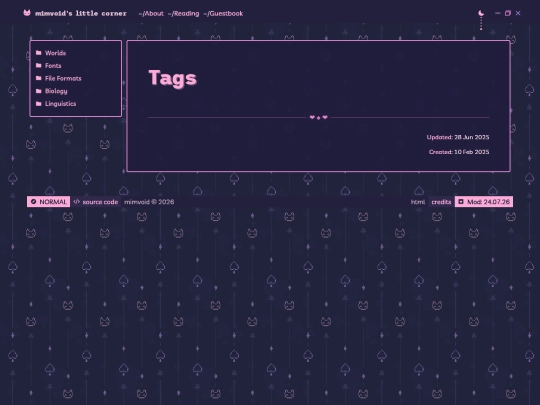Open mimvoid's little corner home link
540x405 pixels.
pyautogui.click(x=81, y=13)
